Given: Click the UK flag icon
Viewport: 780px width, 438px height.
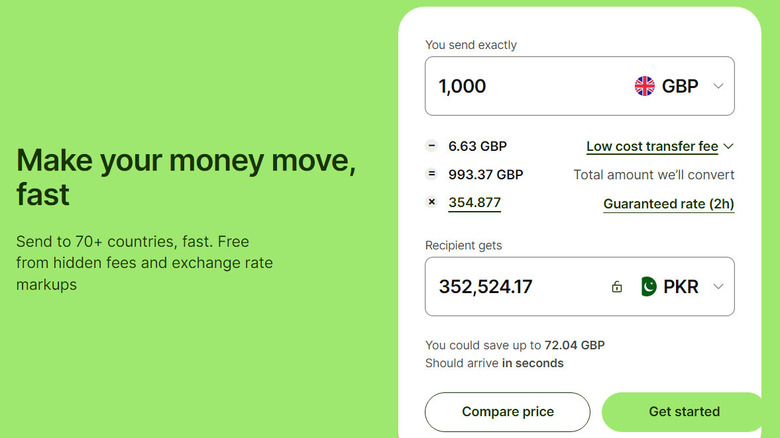Looking at the screenshot, I should tap(645, 86).
